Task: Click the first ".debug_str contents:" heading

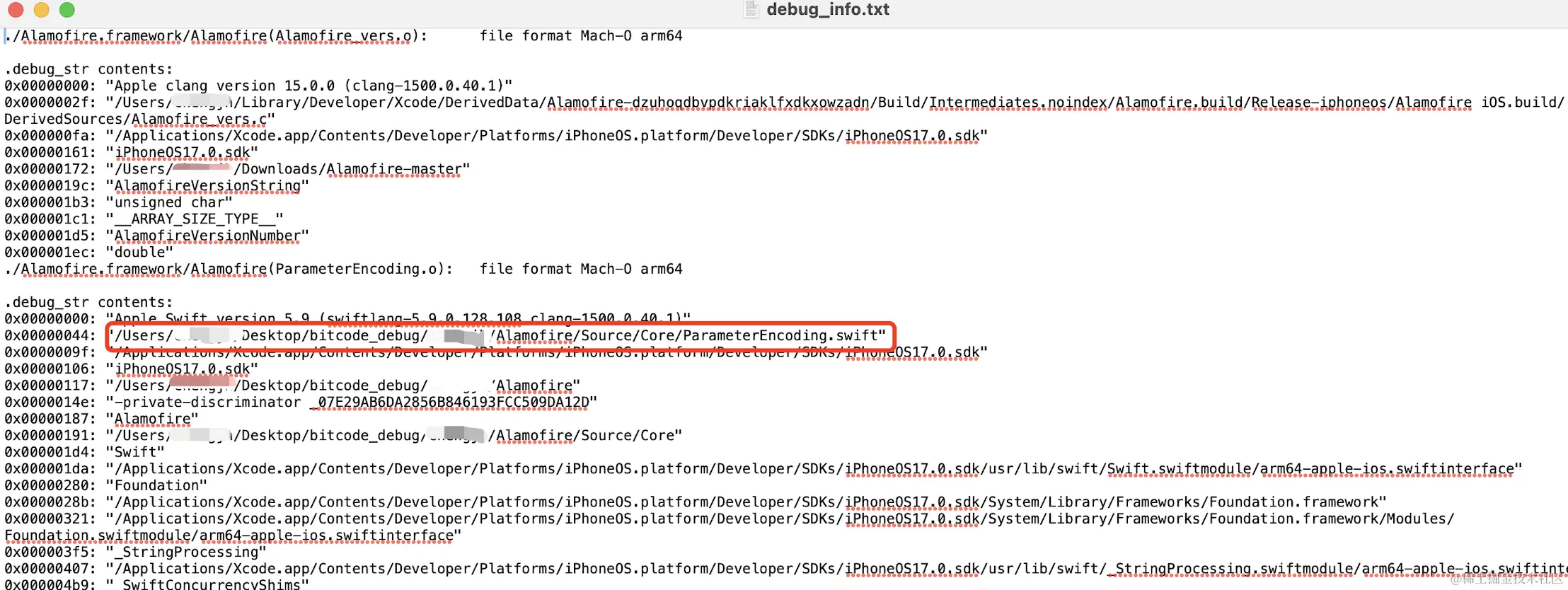Action: pyautogui.click(x=88, y=69)
